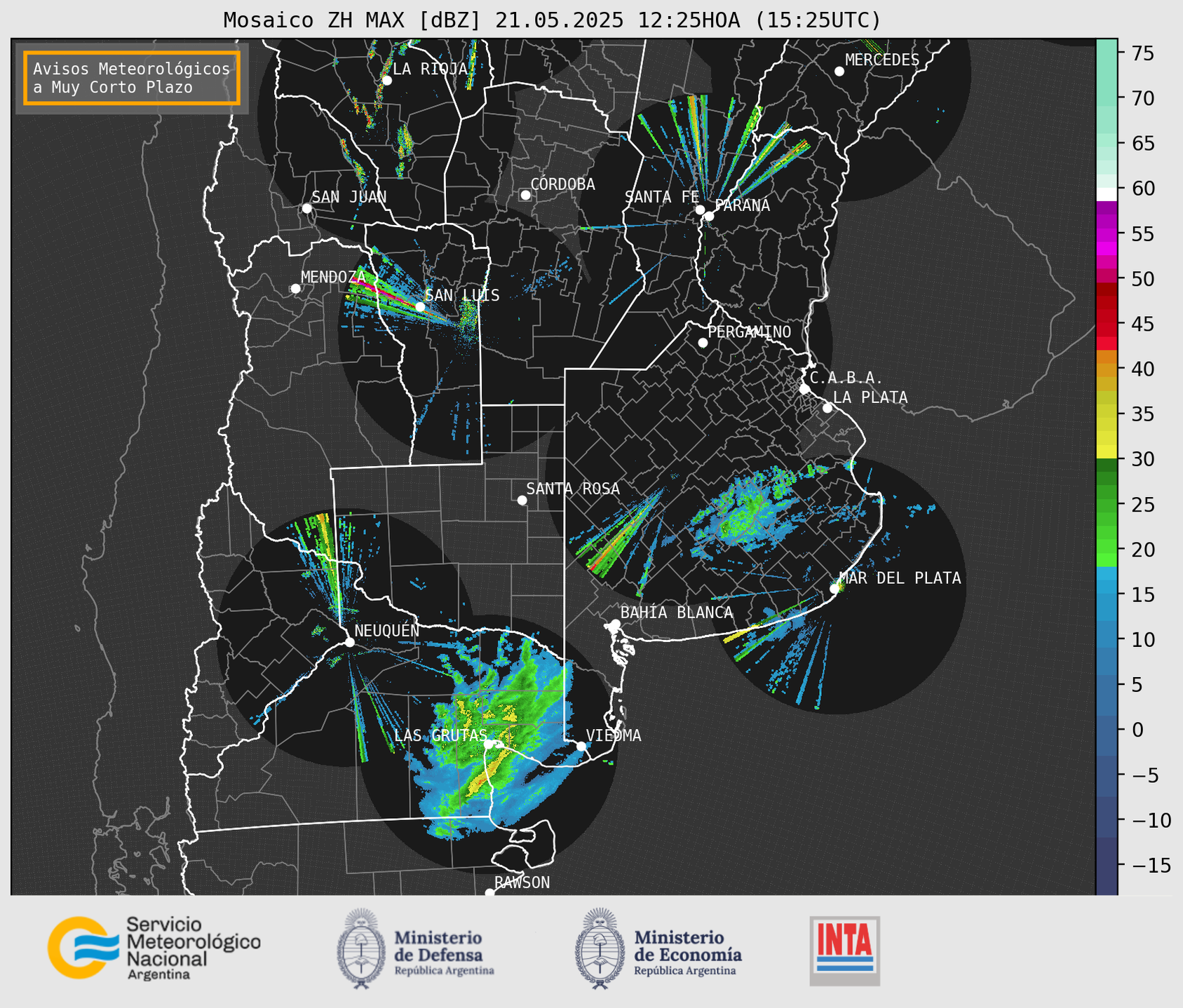This screenshot has height=1008, width=1183.
Task: Click the Mendoza city marker dot
Action: click(295, 289)
